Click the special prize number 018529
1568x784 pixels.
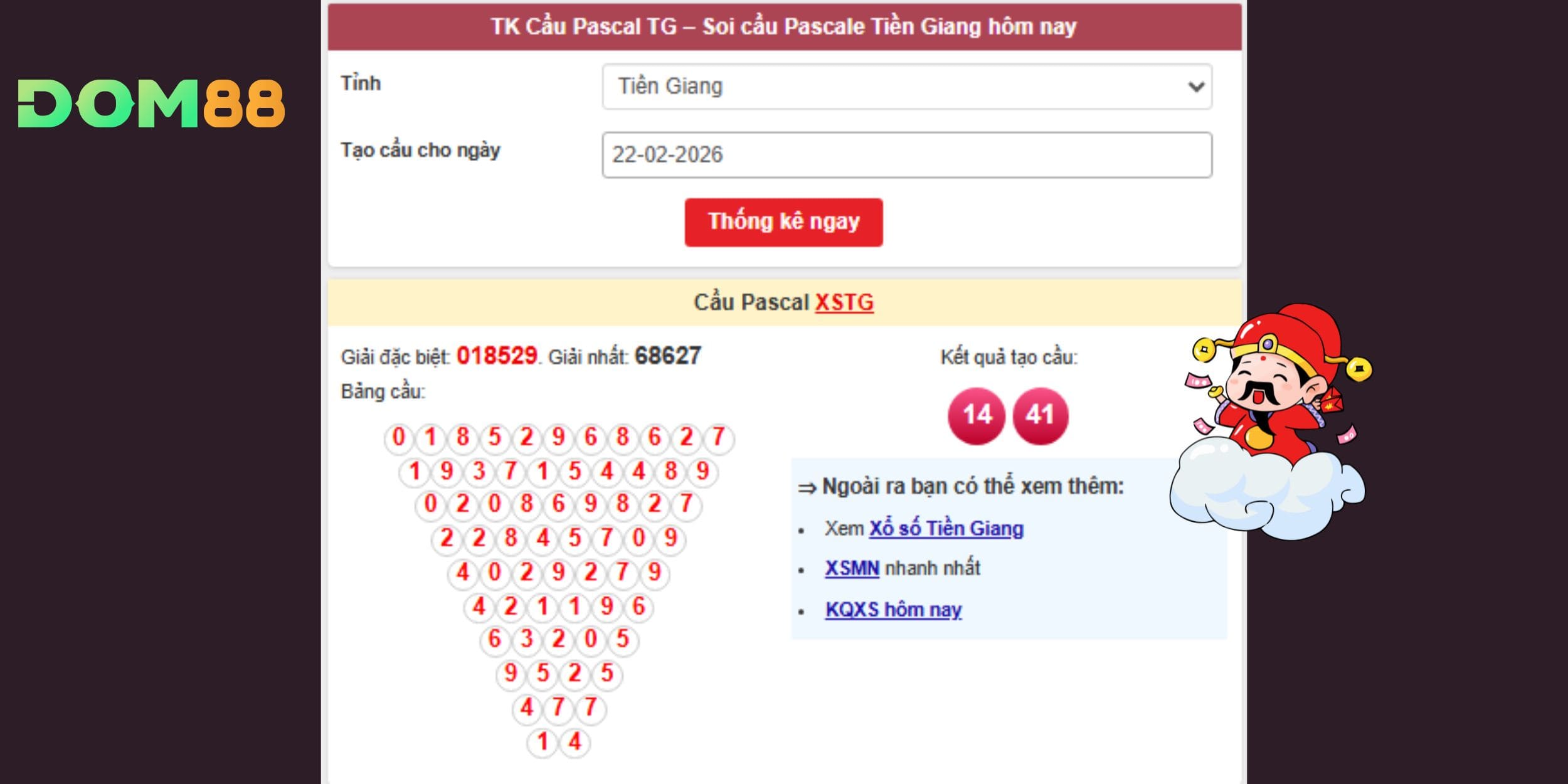pyautogui.click(x=497, y=356)
